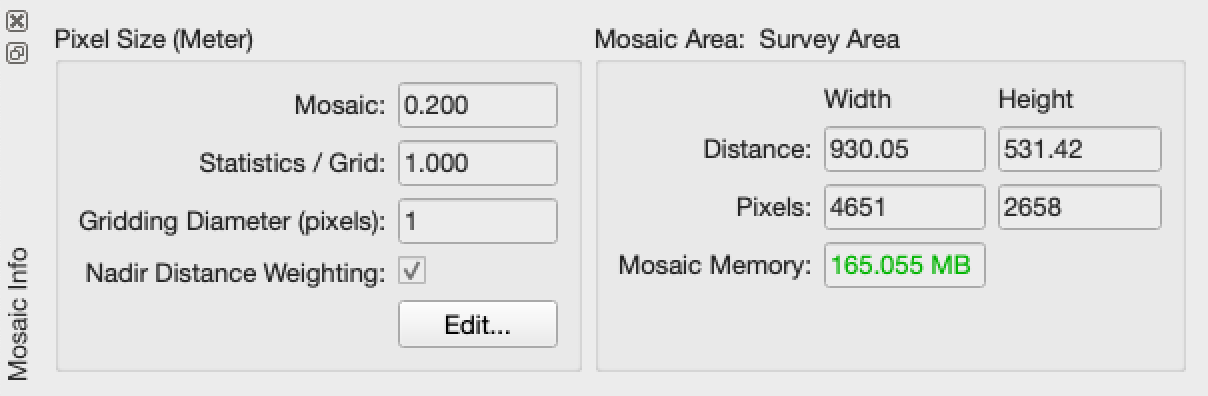Click the Height column header
Image resolution: width=1208 pixels, height=396 pixels.
(x=1036, y=99)
